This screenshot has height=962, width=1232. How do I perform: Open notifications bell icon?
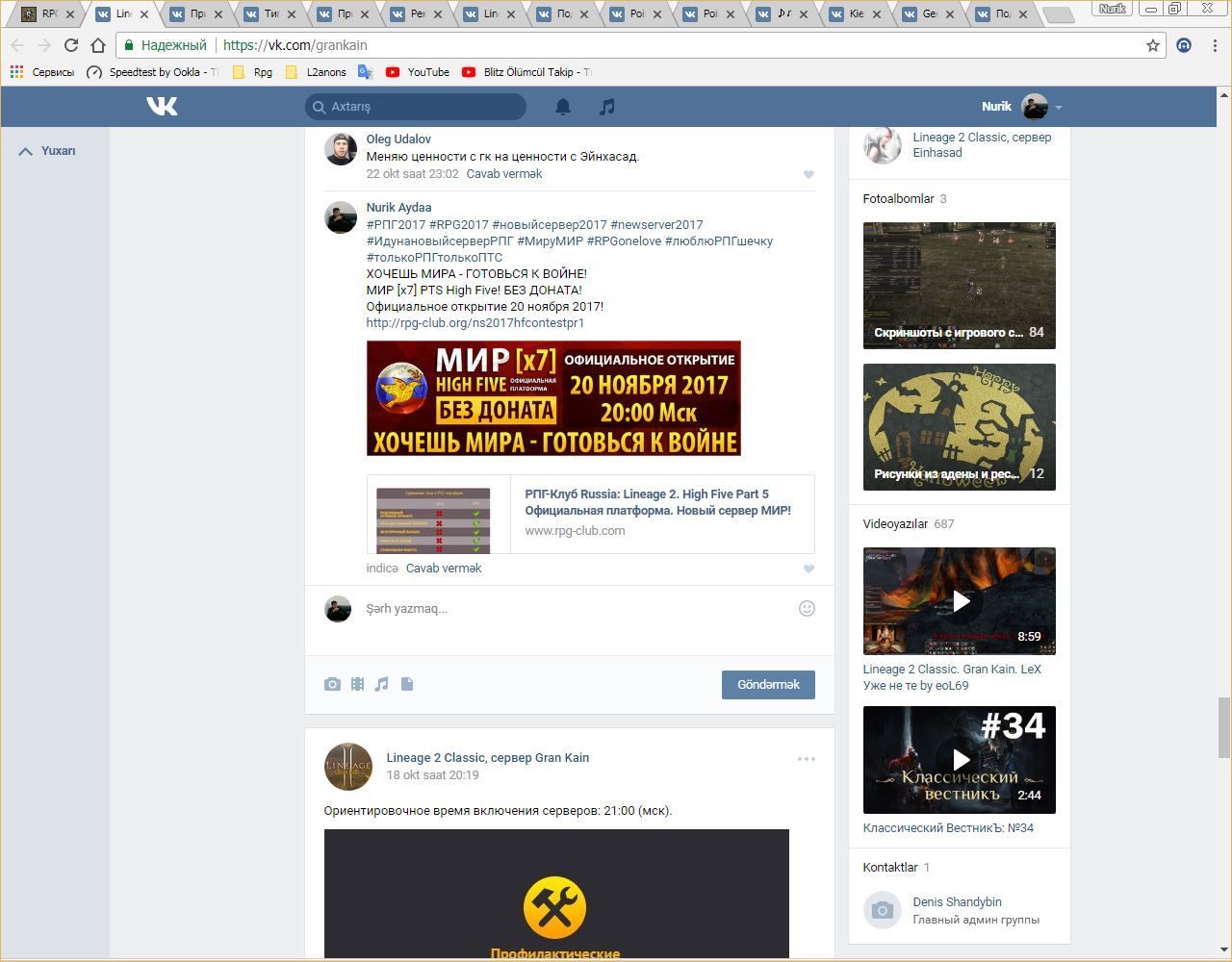coord(563,107)
